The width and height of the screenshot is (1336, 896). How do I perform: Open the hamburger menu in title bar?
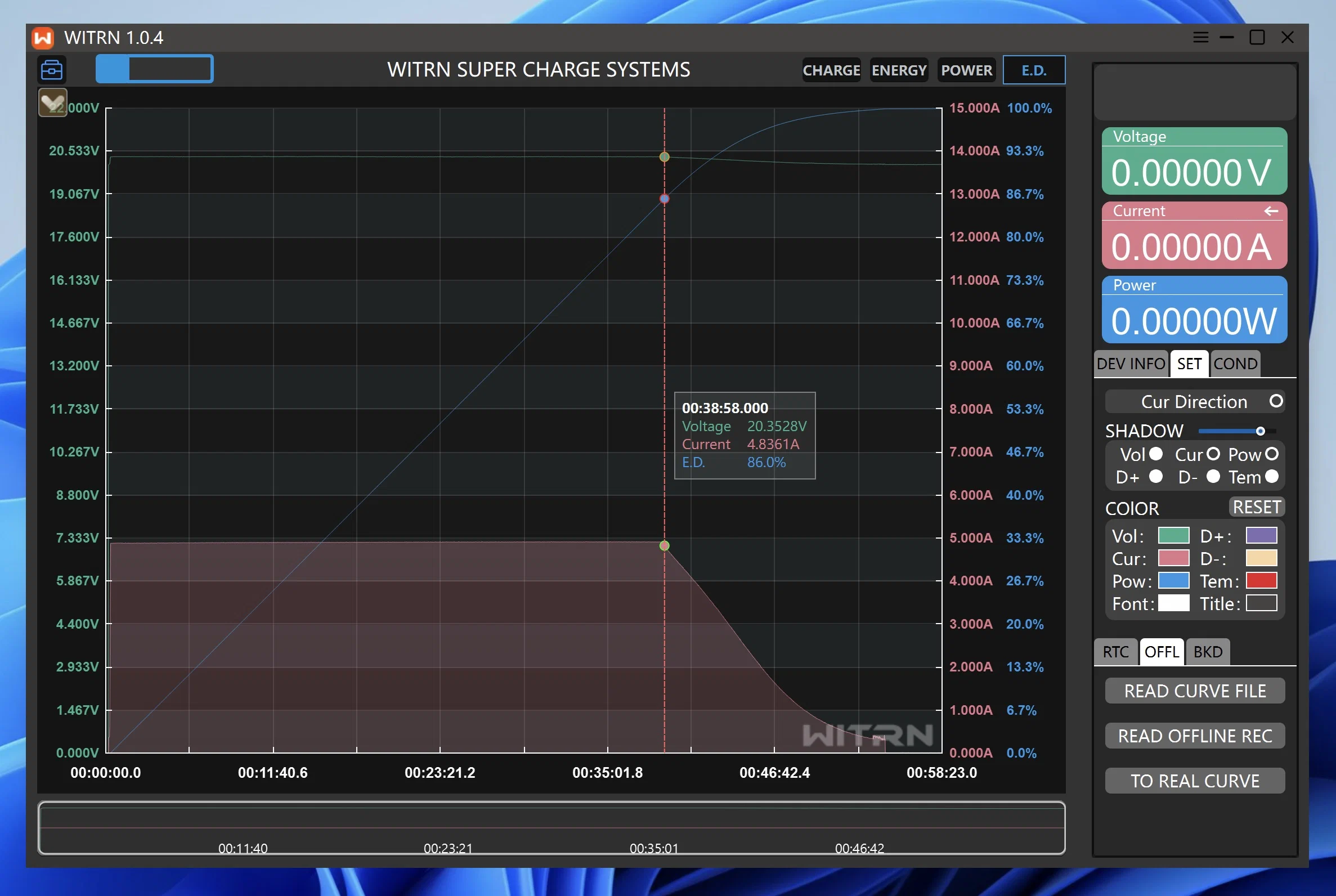coord(1200,38)
